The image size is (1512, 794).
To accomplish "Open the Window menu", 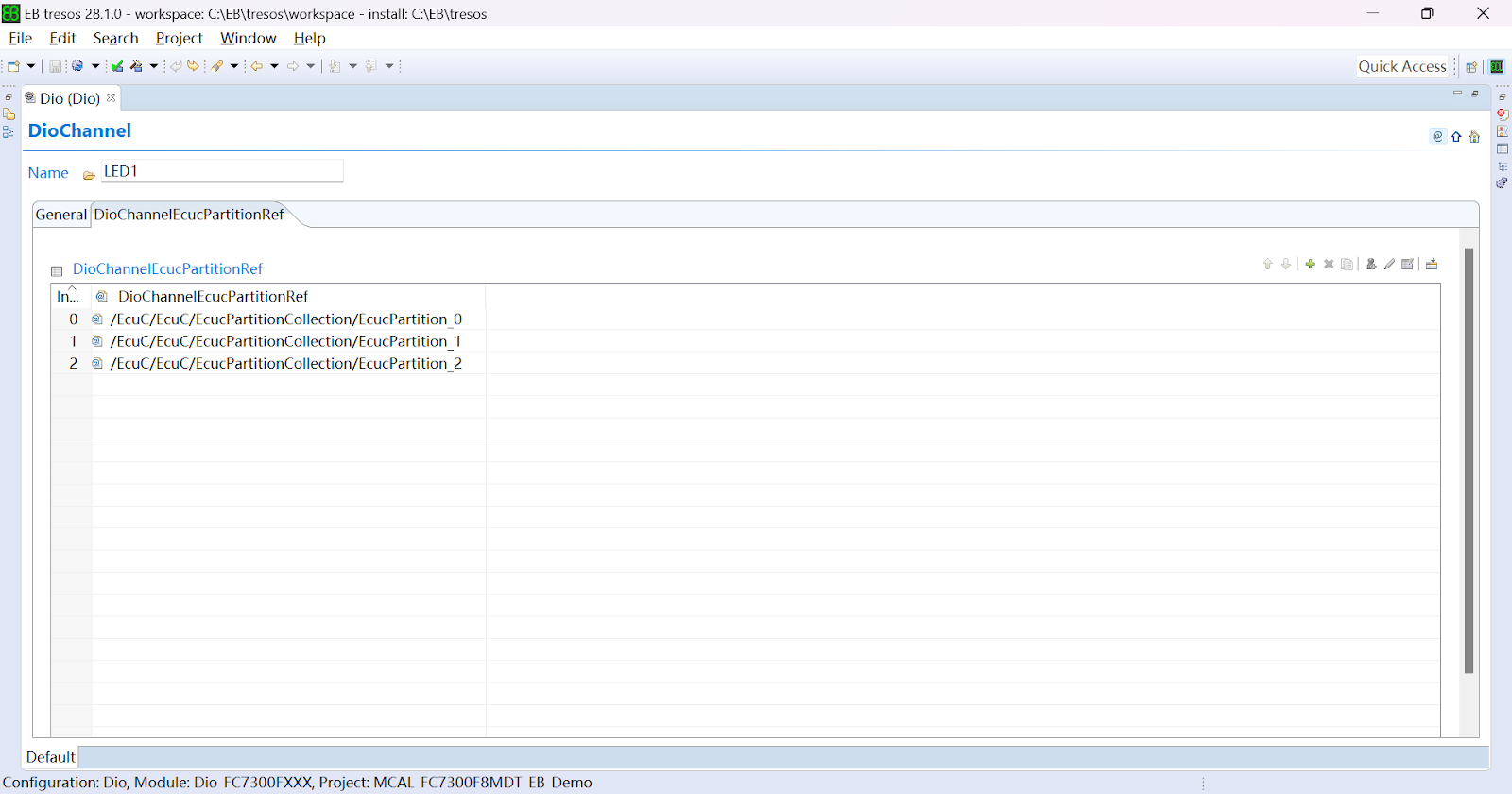I will click(x=248, y=38).
